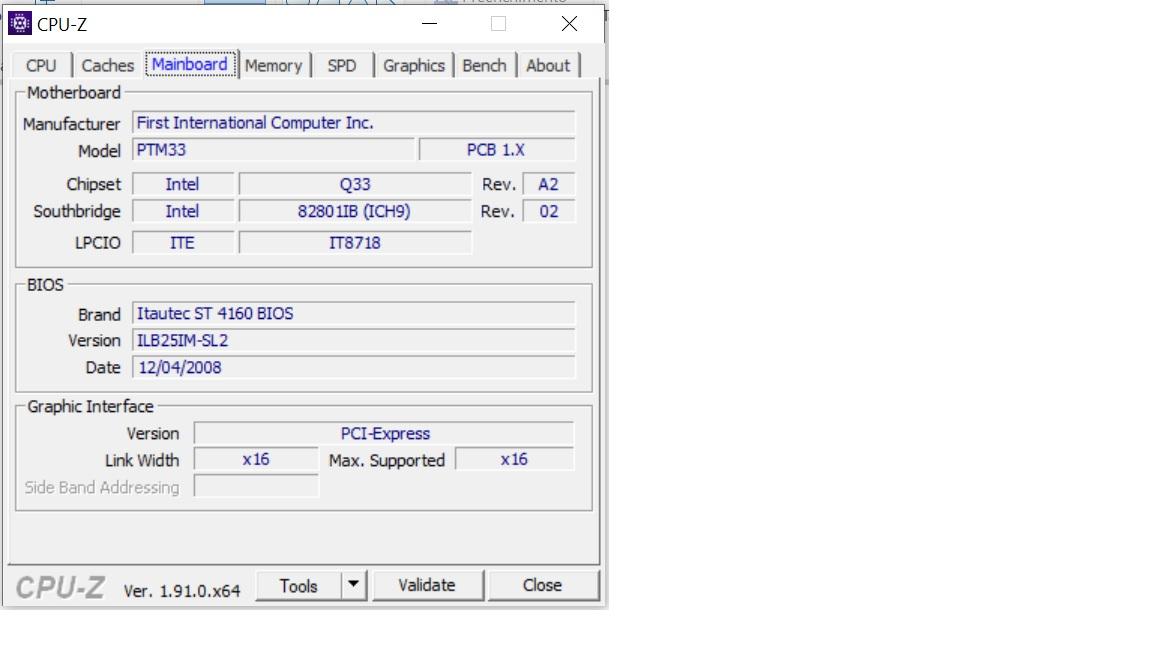Select the BIOS date 12/04/2008
1152x648 pixels.
(x=353, y=367)
